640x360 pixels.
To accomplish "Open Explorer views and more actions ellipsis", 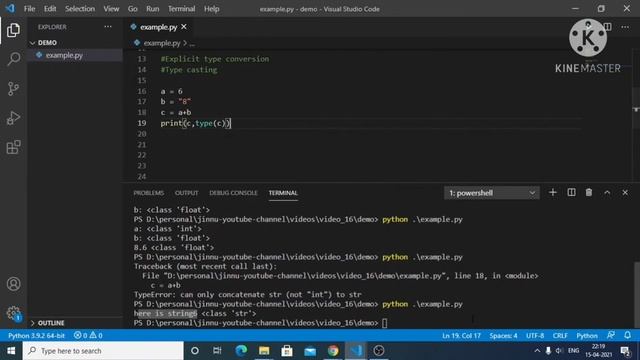I will point(108,27).
